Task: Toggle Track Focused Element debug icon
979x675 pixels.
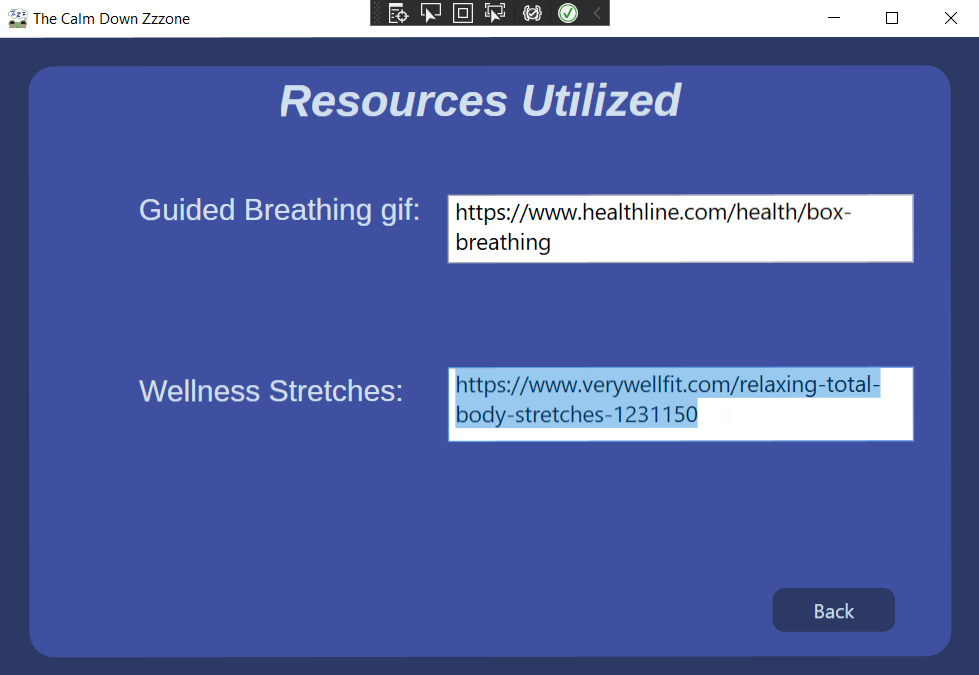Action: 495,13
